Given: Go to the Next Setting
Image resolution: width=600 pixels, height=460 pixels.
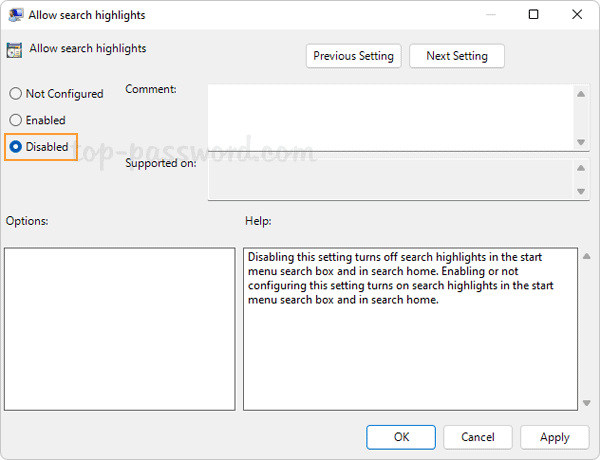Looking at the screenshot, I should click(x=457, y=56).
